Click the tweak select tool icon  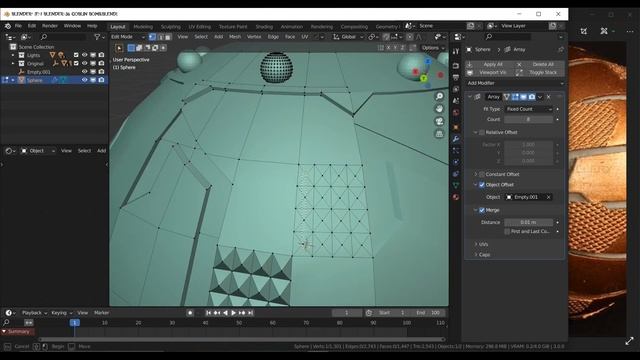119,48
